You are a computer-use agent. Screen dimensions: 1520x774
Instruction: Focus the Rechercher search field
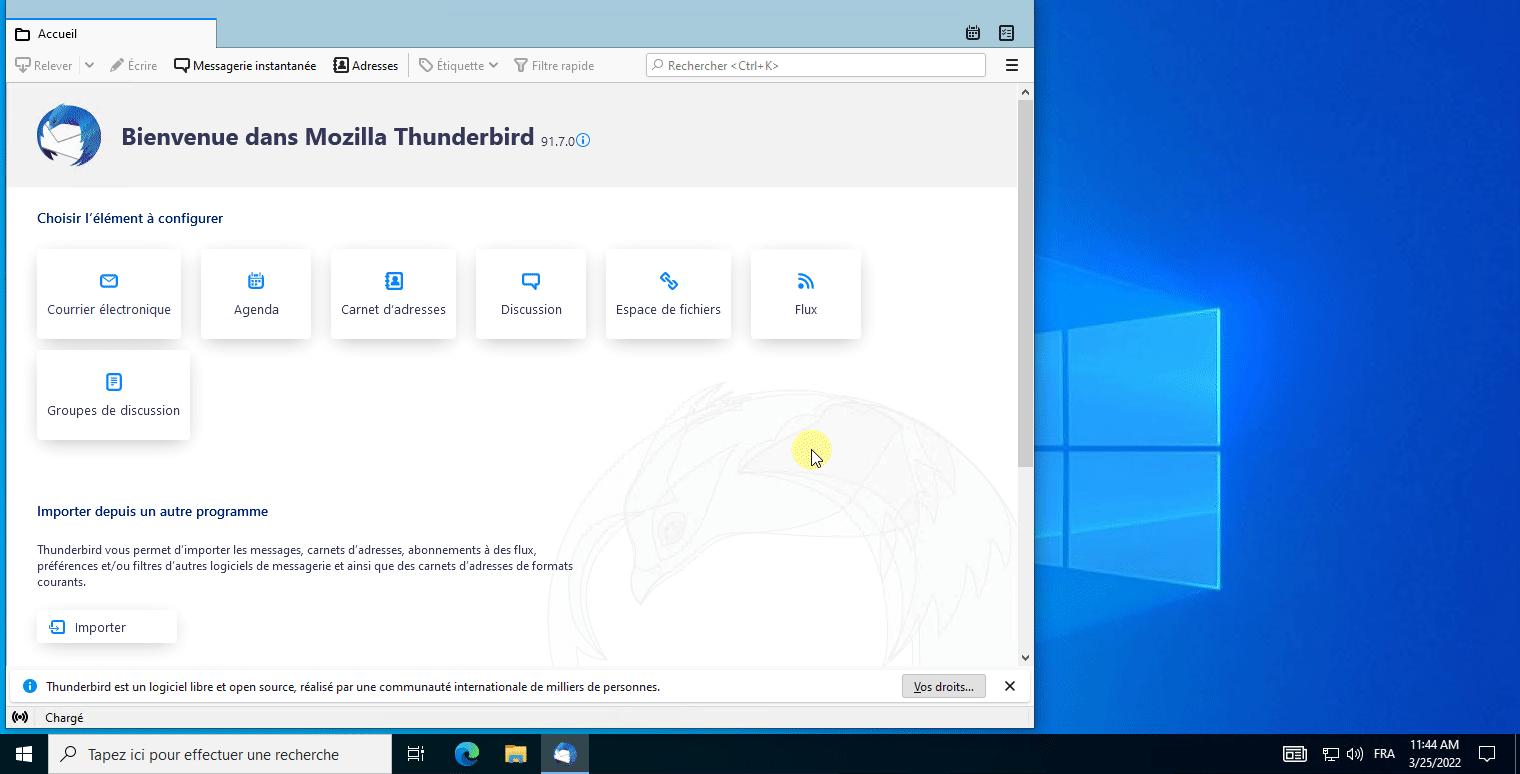coord(815,66)
